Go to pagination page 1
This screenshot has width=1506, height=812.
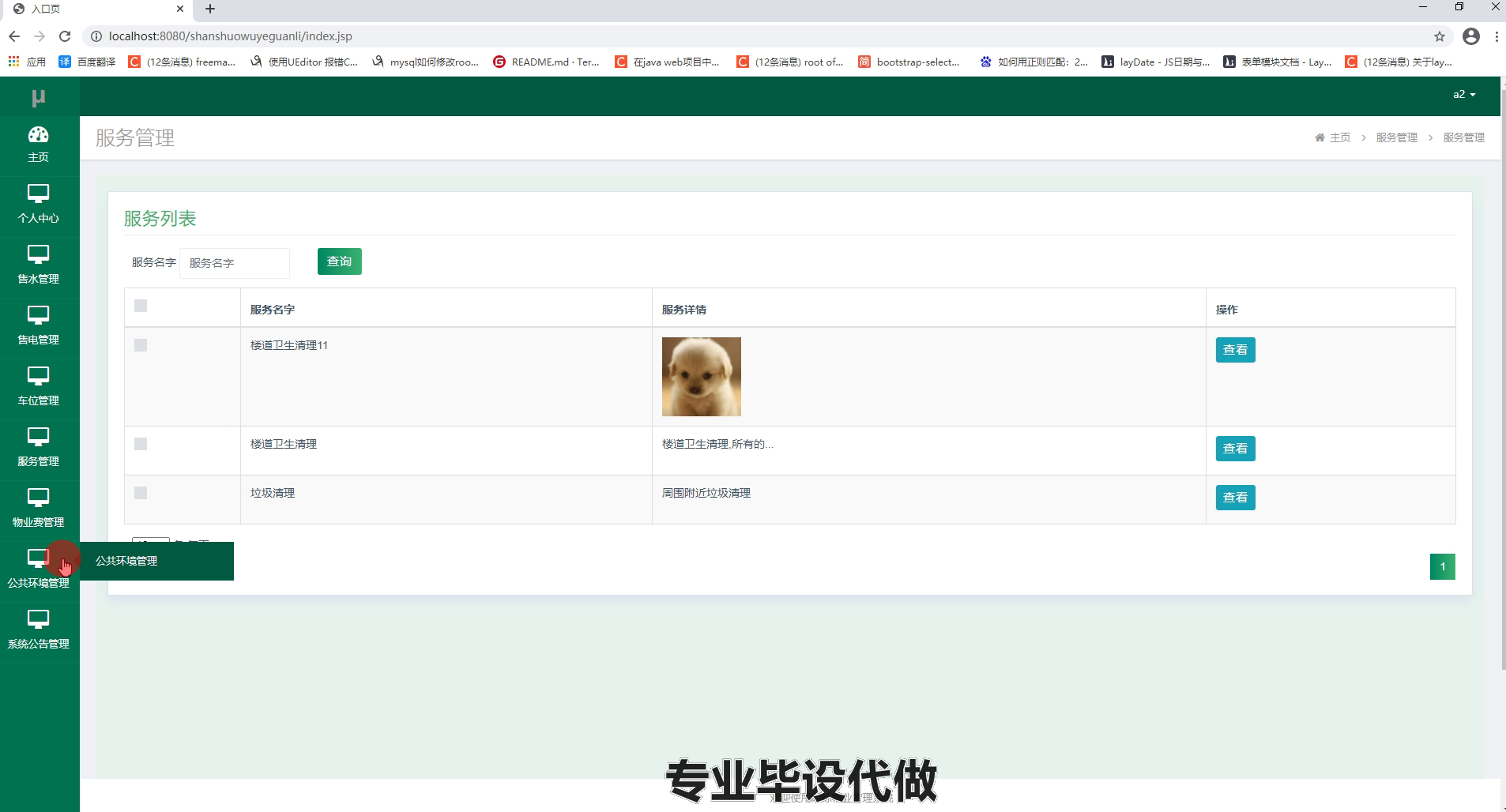(1442, 566)
